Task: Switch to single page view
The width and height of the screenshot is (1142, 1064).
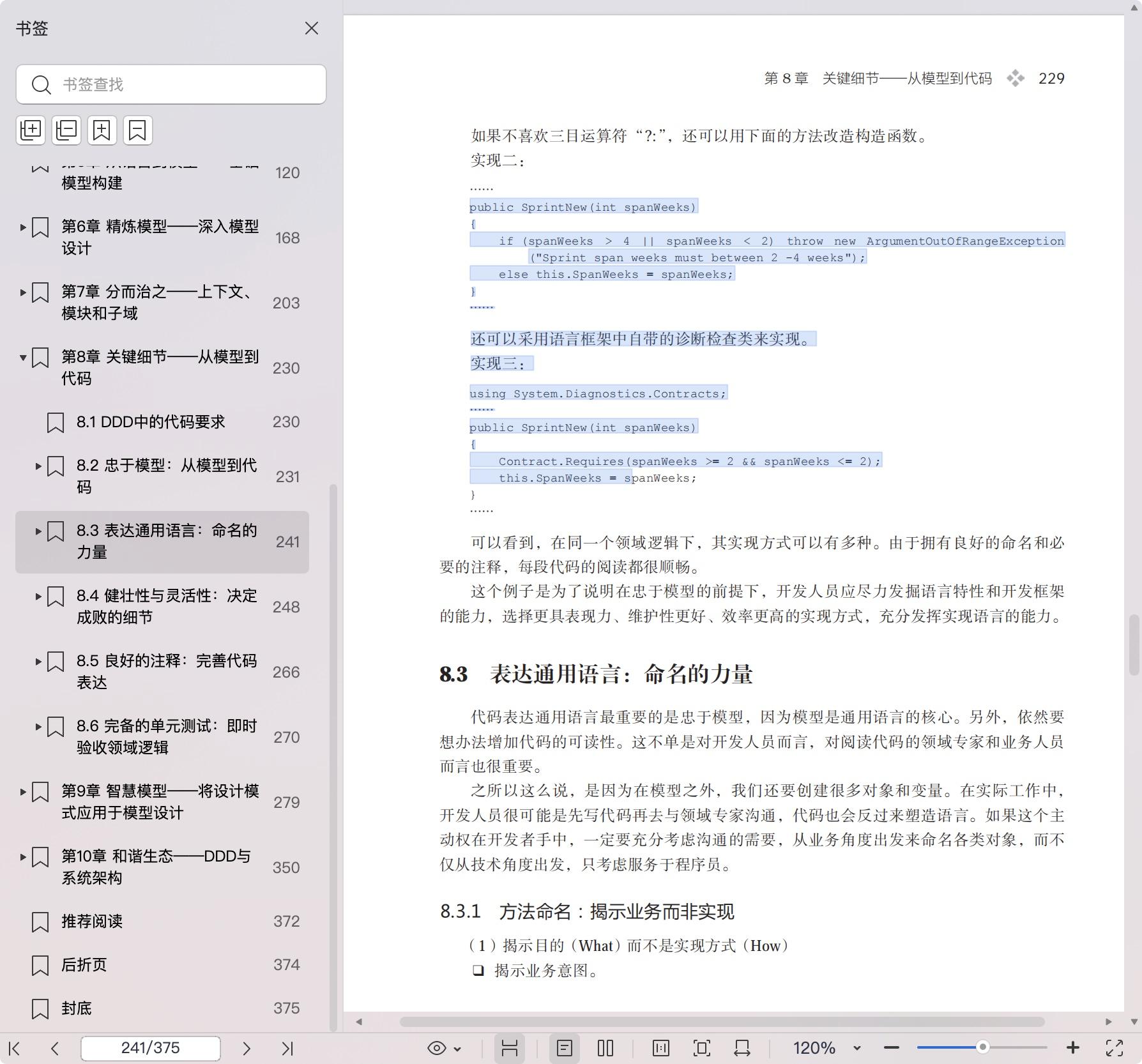Action: (x=565, y=1048)
